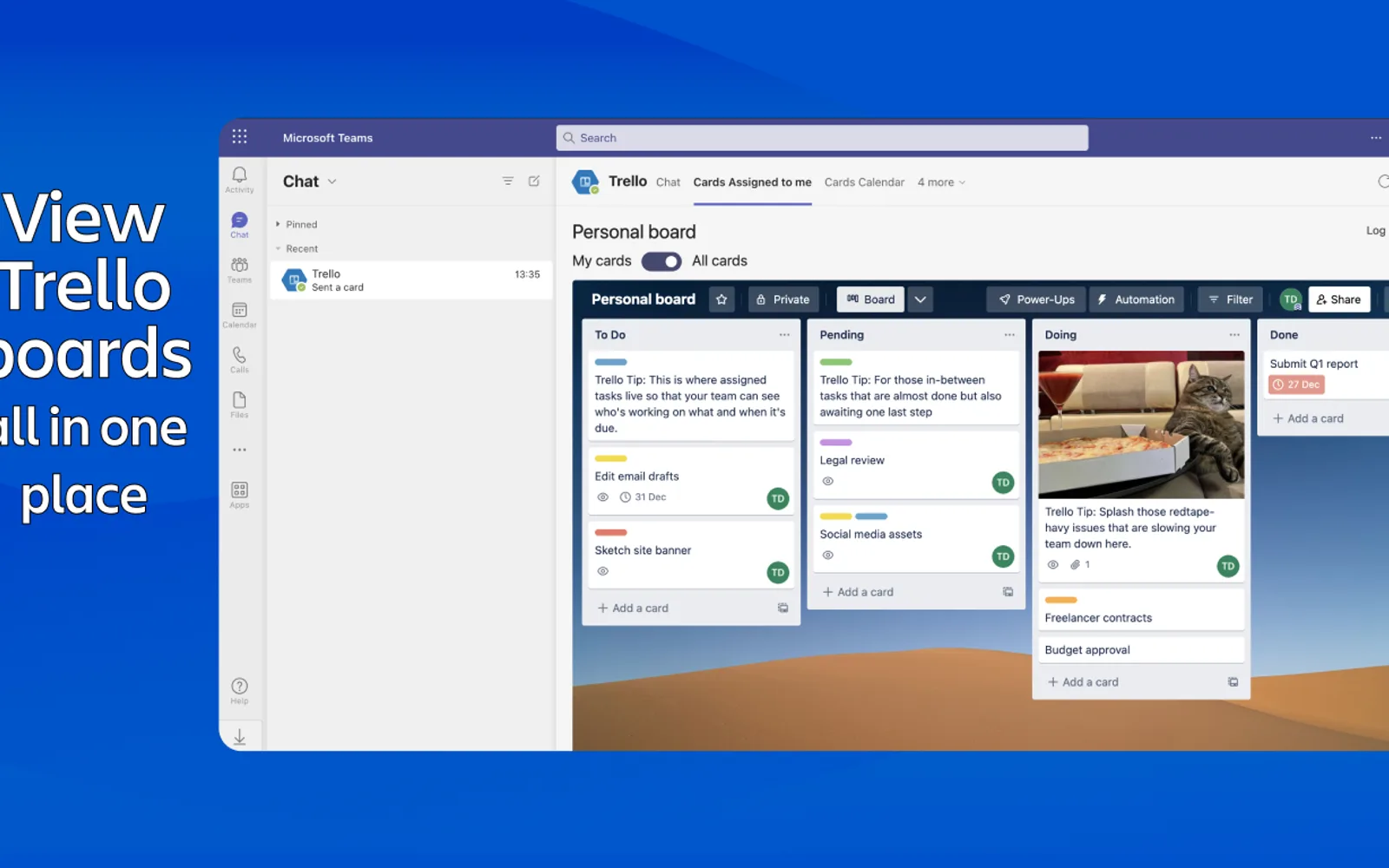This screenshot has height=868, width=1389.
Task: Toggle watch eye on Doing Trello Tip card
Action: pos(1053,564)
